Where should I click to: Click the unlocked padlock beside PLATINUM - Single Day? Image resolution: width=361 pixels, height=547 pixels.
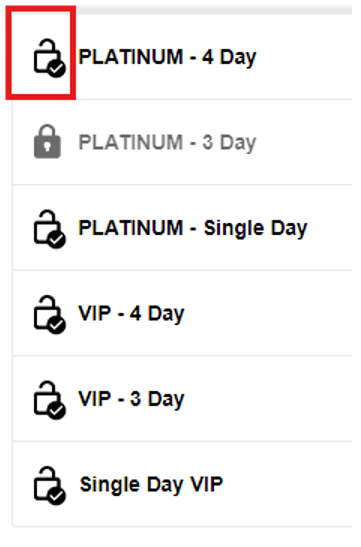[x=49, y=229]
